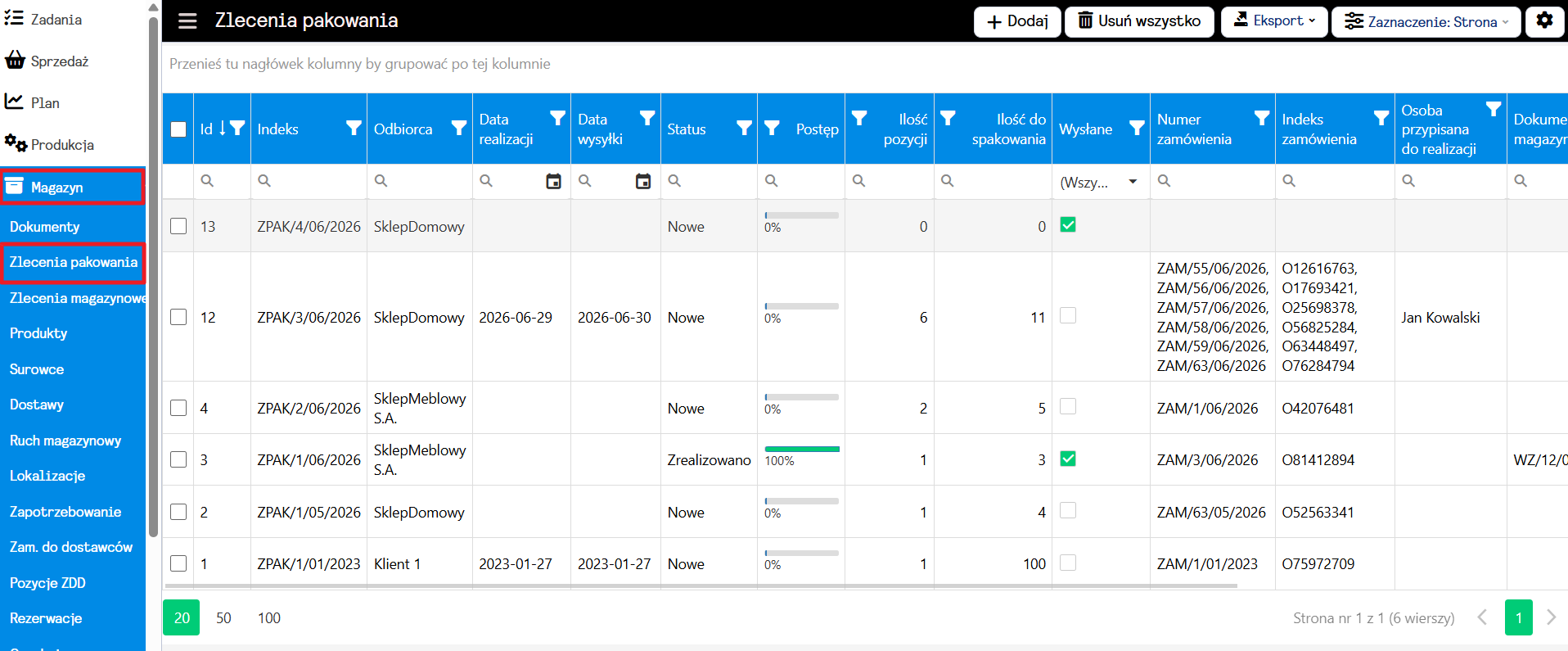Click the Odbiorca filter search field
Viewport: 1568px width, 651px height.
tap(420, 182)
